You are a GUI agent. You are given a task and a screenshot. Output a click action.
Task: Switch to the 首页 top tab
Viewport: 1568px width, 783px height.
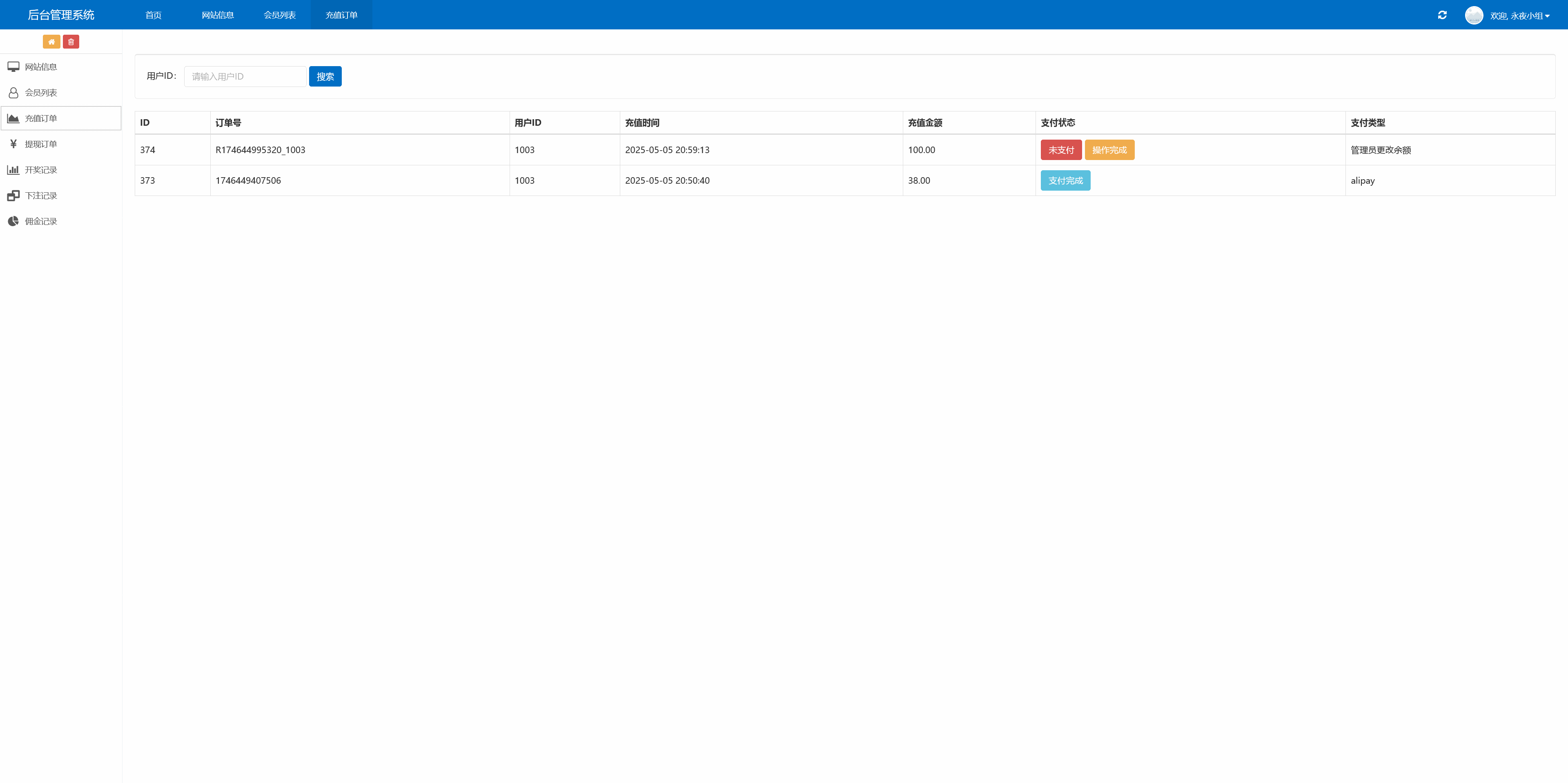[154, 15]
